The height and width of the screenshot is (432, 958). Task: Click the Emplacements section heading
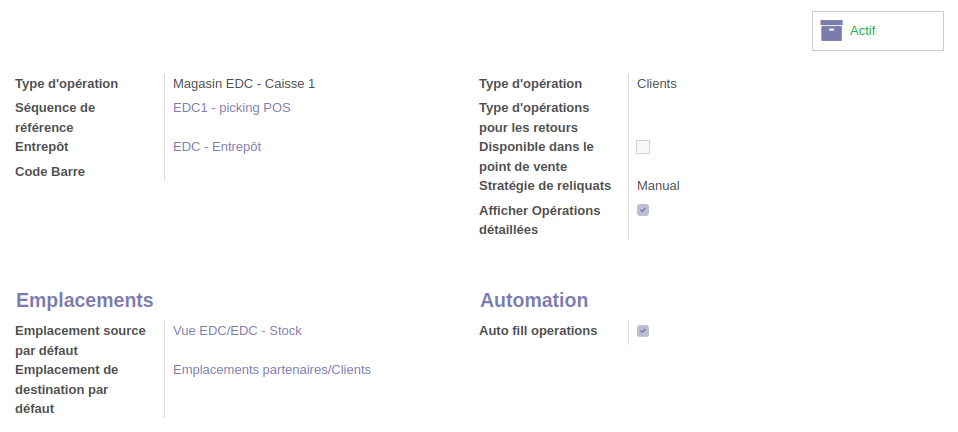tap(85, 301)
